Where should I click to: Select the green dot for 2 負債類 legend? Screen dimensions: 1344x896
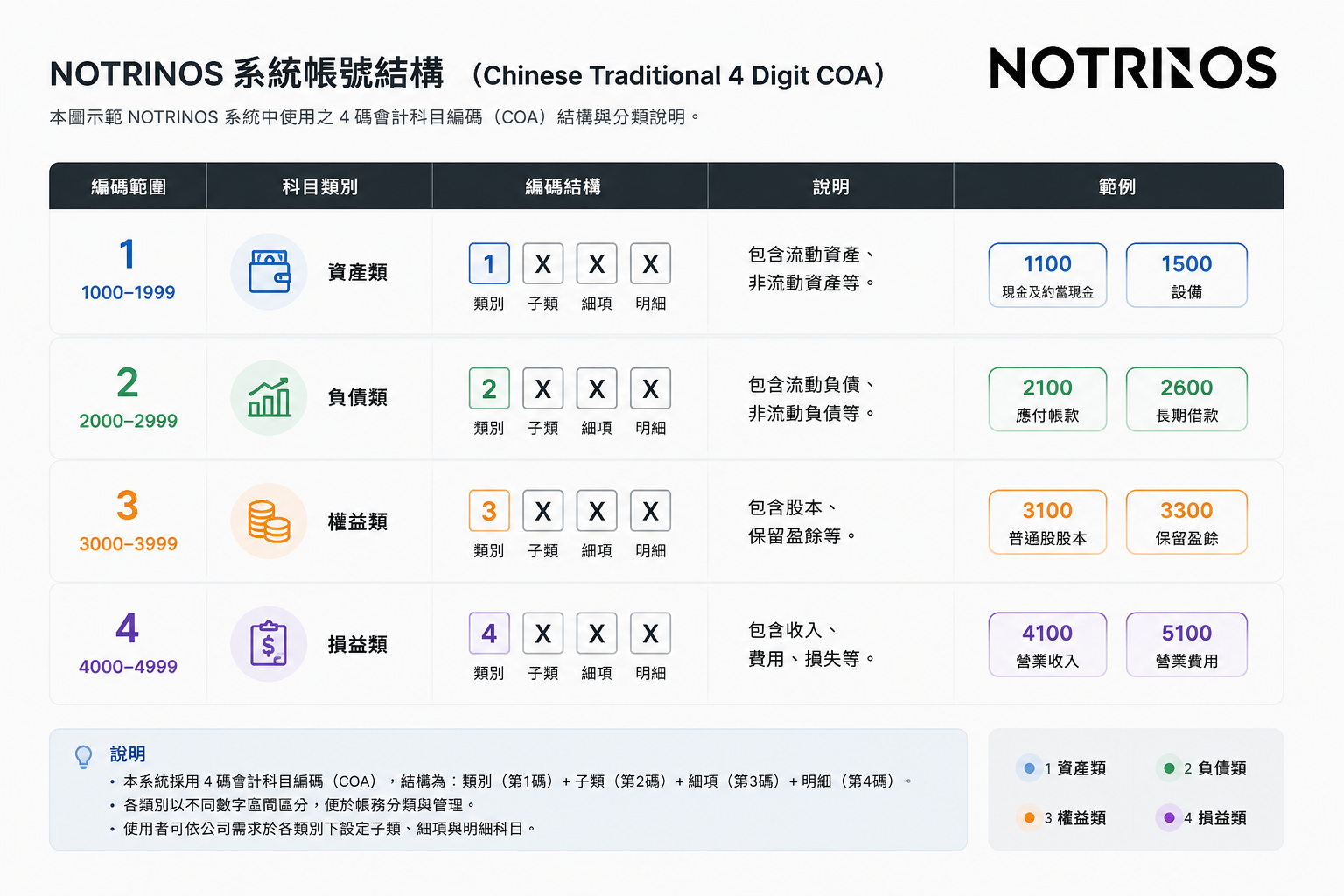tap(1169, 768)
